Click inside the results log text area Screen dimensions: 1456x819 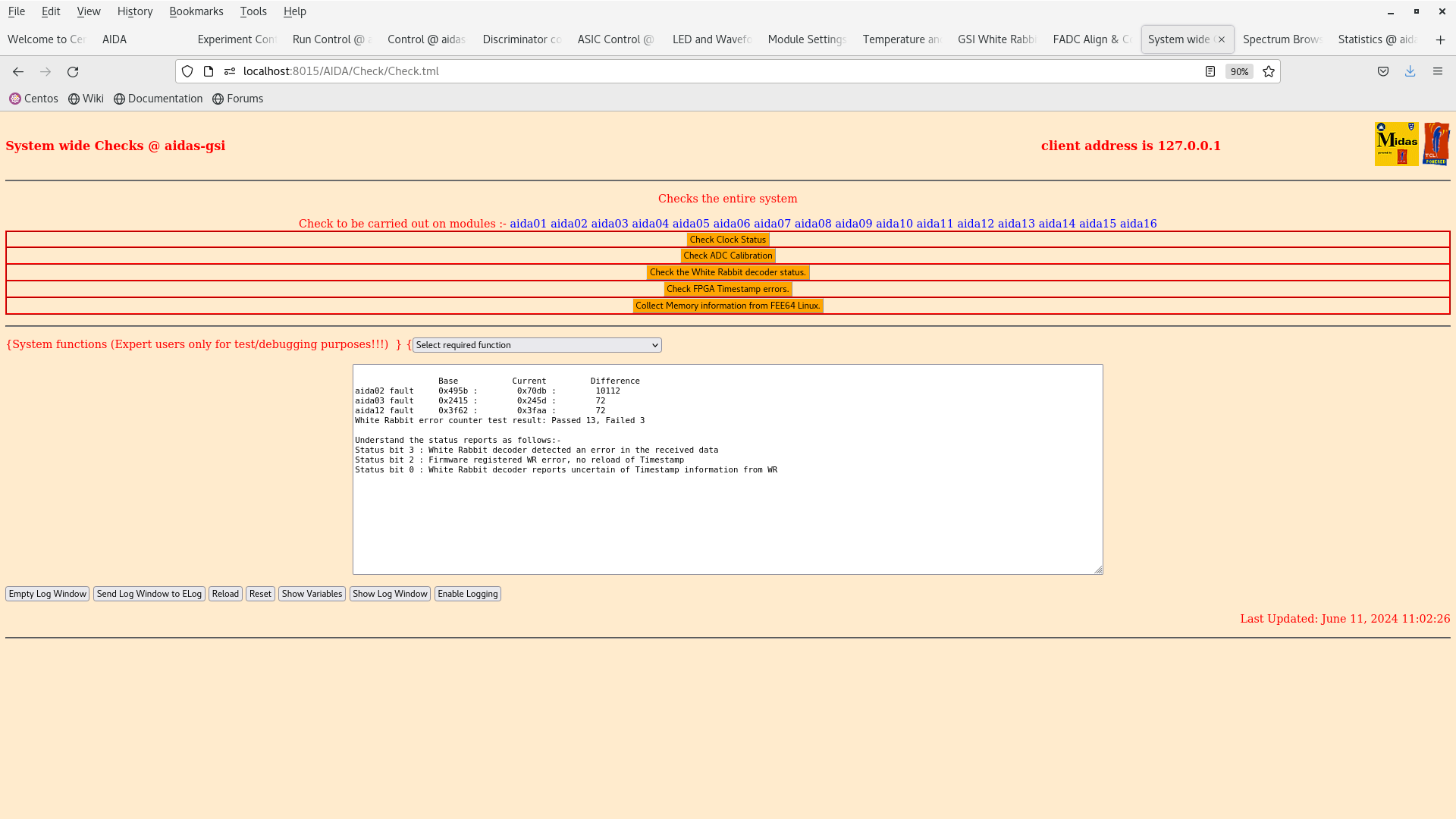tap(727, 516)
